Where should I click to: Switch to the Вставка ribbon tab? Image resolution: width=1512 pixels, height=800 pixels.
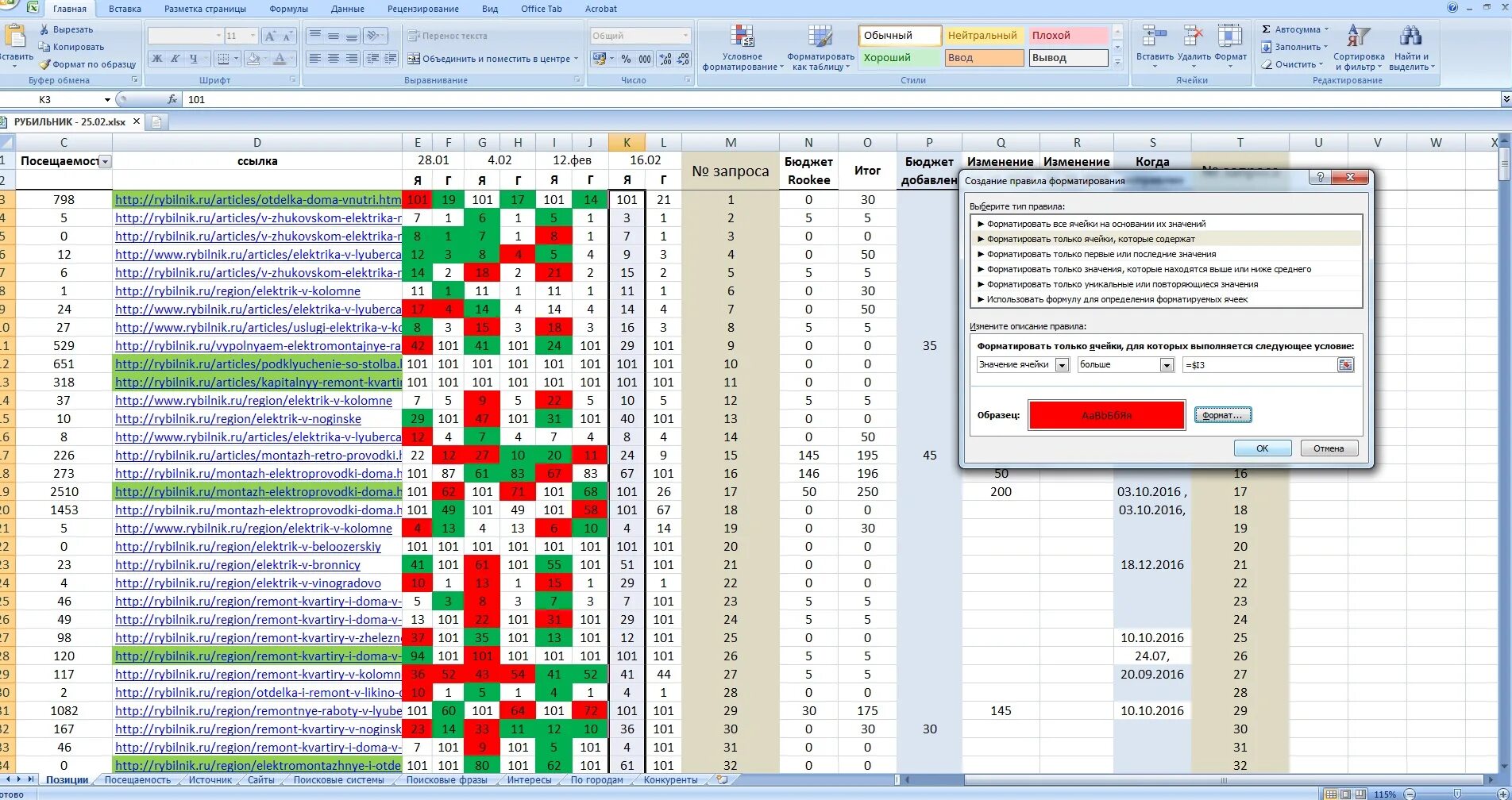pos(125,9)
